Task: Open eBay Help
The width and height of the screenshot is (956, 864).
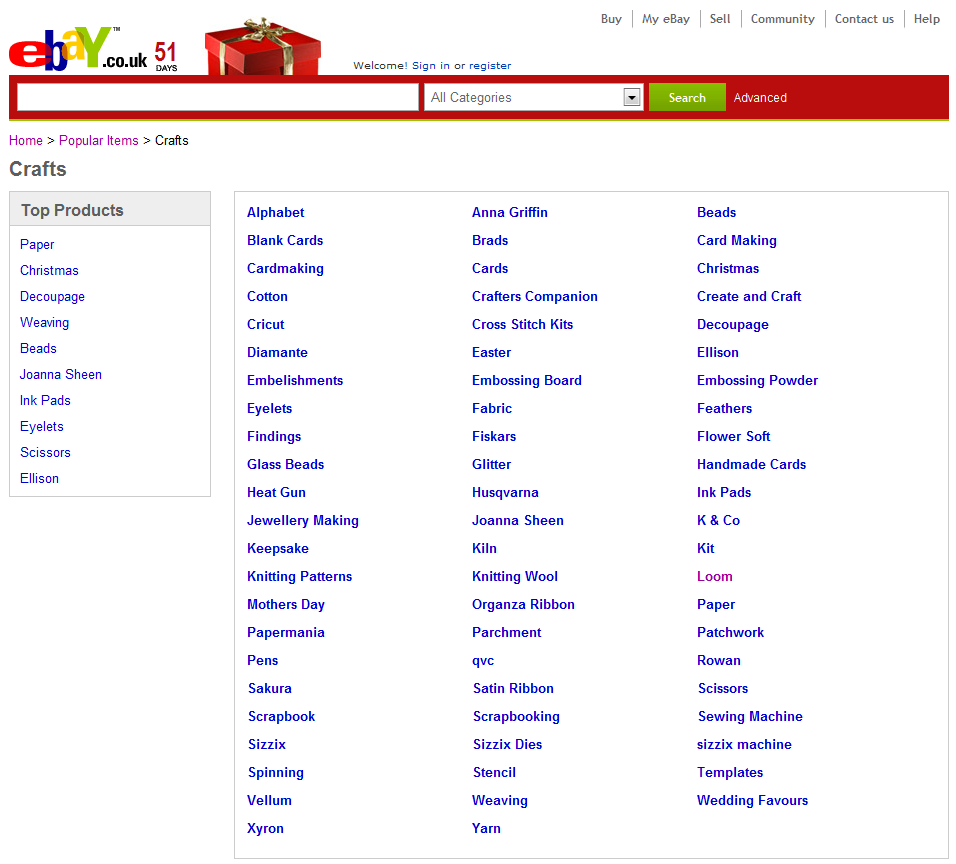Action: pyautogui.click(x=926, y=18)
